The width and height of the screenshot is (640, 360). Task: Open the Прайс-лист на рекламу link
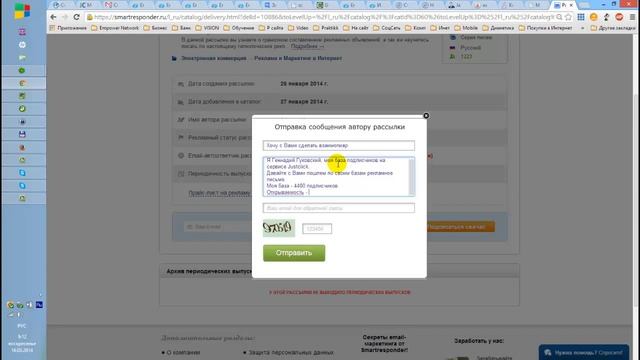click(x=219, y=193)
